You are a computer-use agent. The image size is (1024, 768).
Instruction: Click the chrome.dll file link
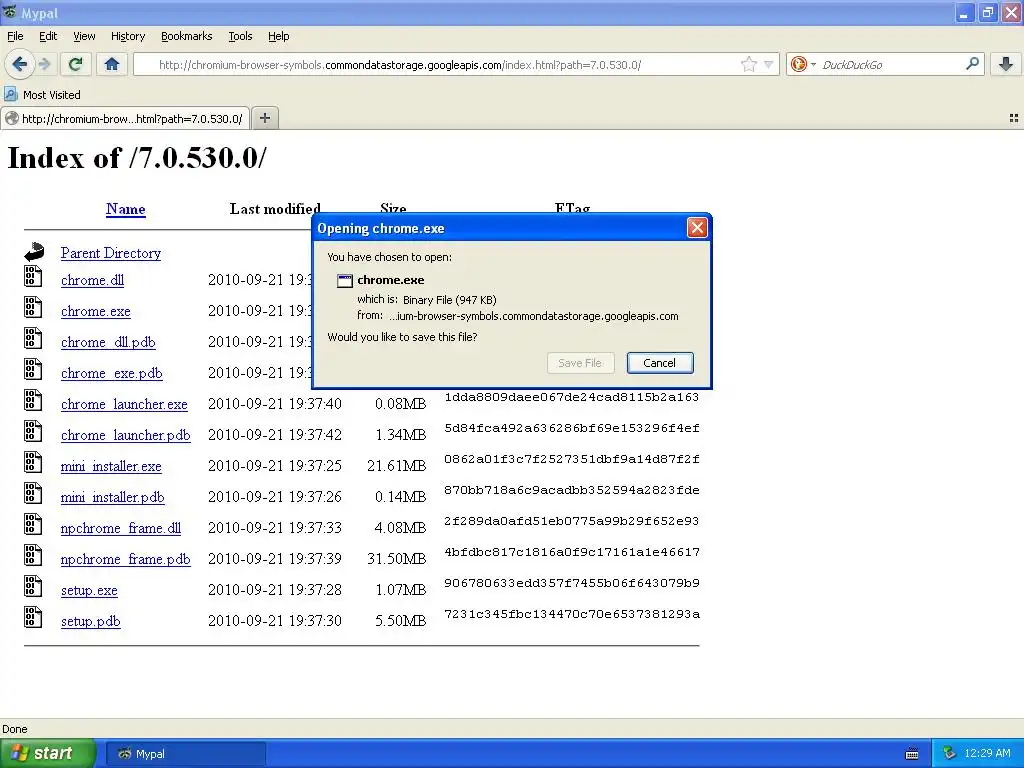pyautogui.click(x=92, y=280)
